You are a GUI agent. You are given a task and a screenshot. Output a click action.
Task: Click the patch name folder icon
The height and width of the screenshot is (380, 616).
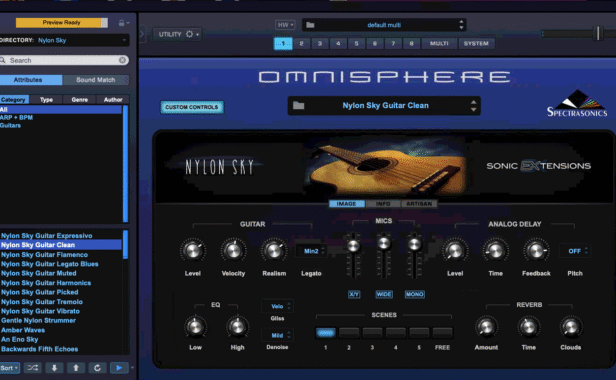pyautogui.click(x=299, y=105)
